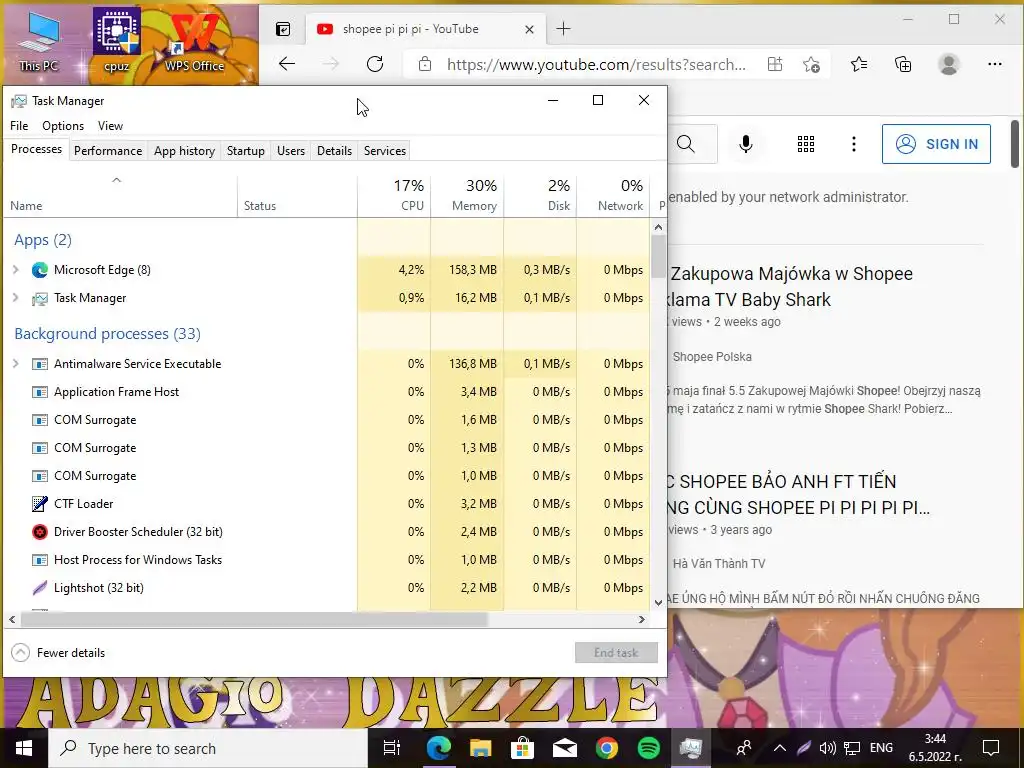Launch Microsoft Store from the taskbar
This screenshot has height=768, width=1024.
pos(522,748)
